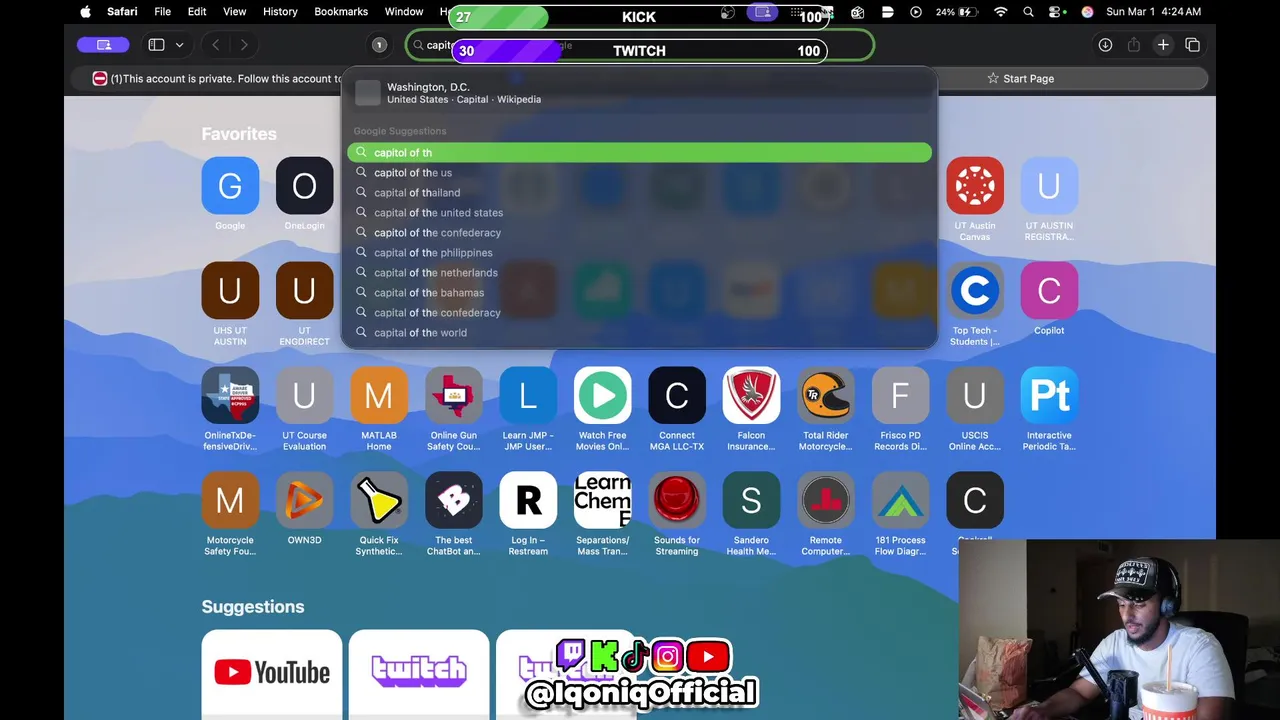Switch to the Start Page tab
The height and width of the screenshot is (720, 1280).
1020,78
